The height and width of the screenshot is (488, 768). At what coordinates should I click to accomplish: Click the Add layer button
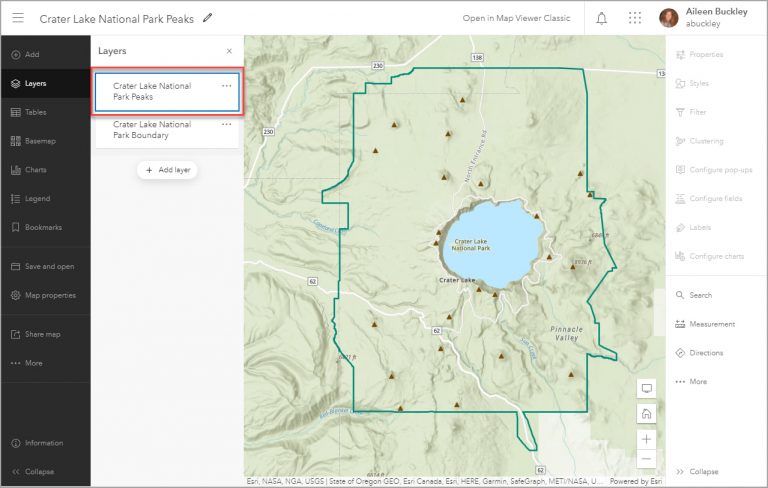[x=168, y=170]
